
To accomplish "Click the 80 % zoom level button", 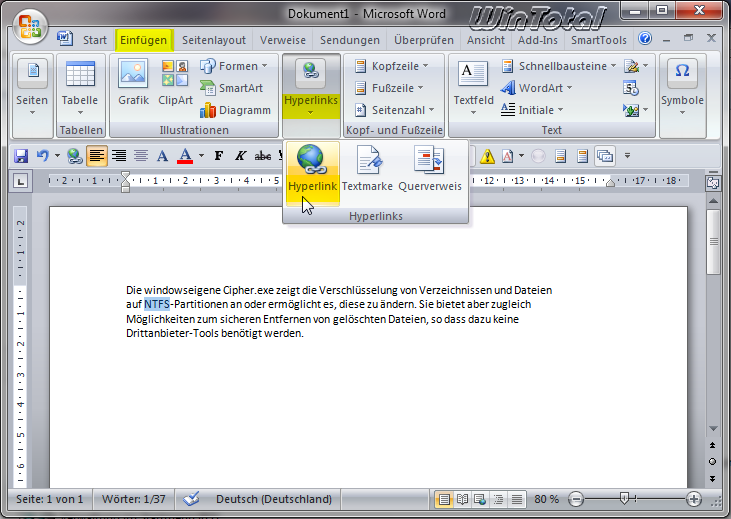I will [546, 499].
